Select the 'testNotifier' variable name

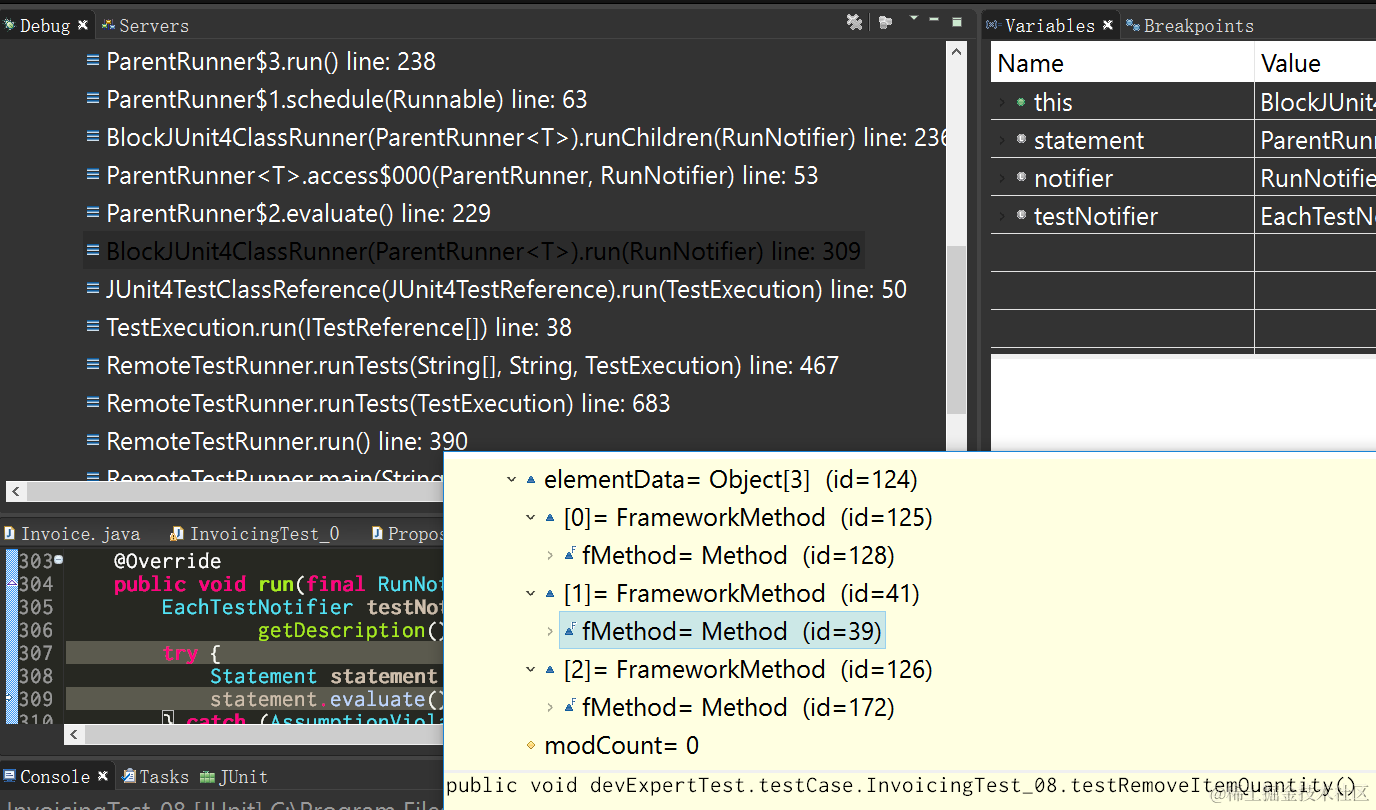[x=1096, y=216]
